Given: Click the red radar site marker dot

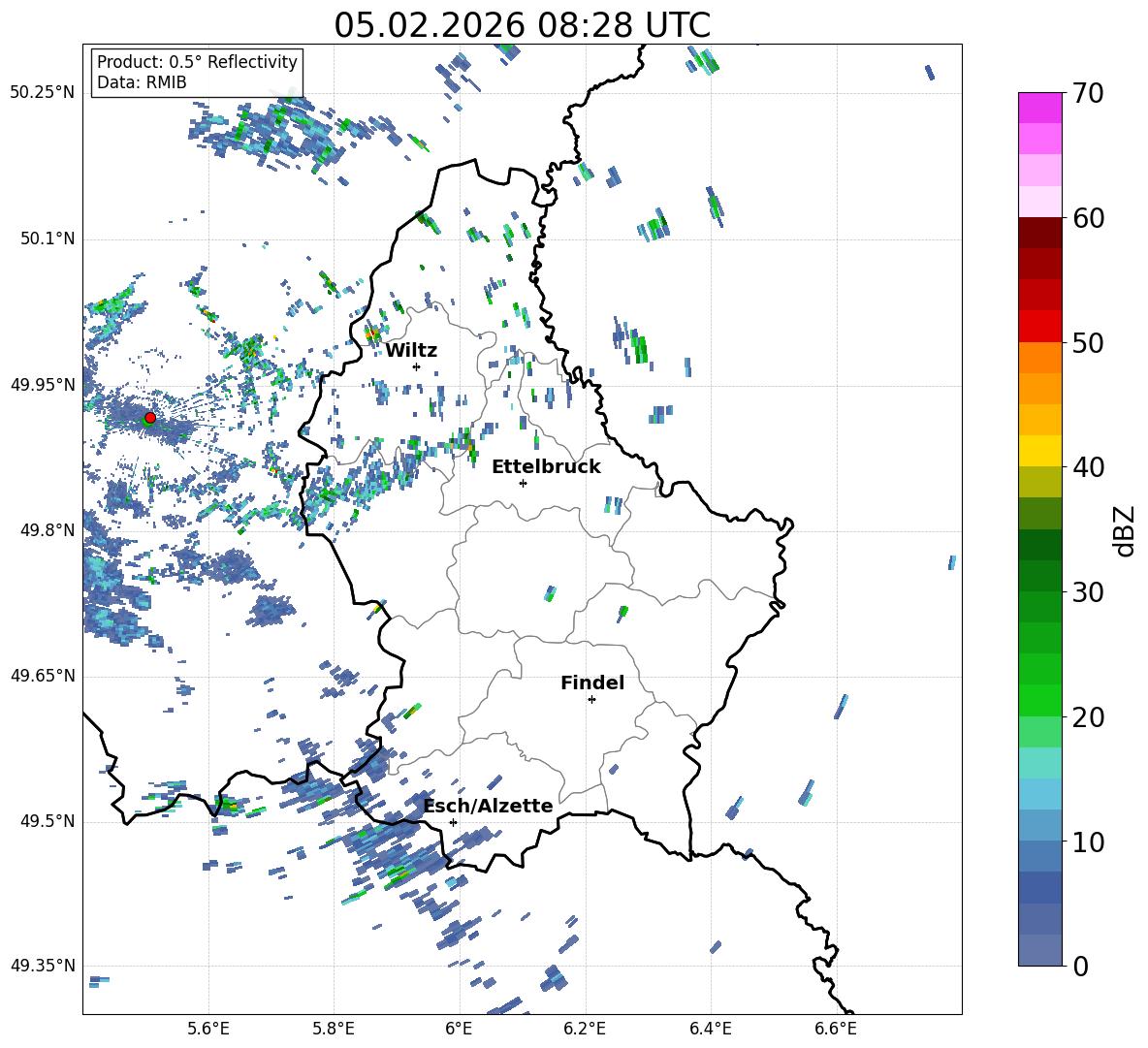Looking at the screenshot, I should [x=150, y=418].
